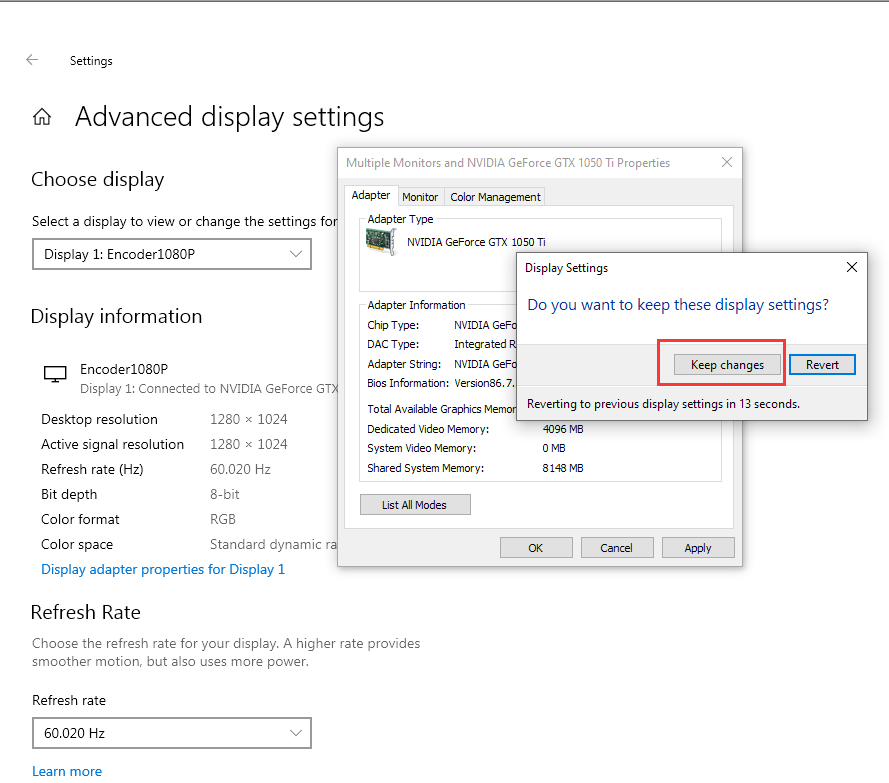Expand the Display 1: Encoder1080P selector chevron

[x=296, y=254]
